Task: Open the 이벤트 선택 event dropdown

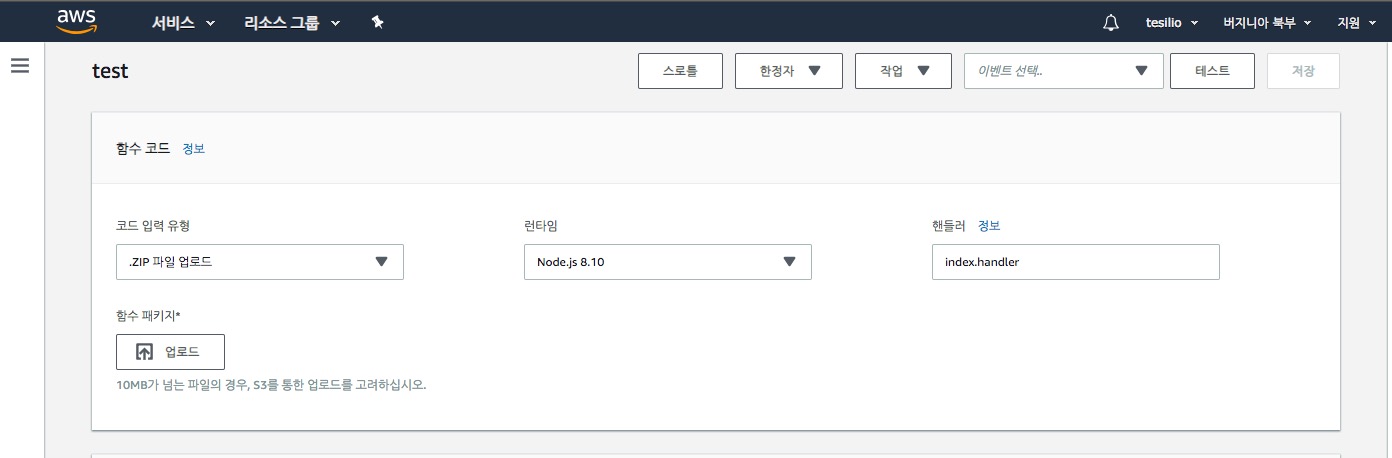Action: click(x=1063, y=71)
